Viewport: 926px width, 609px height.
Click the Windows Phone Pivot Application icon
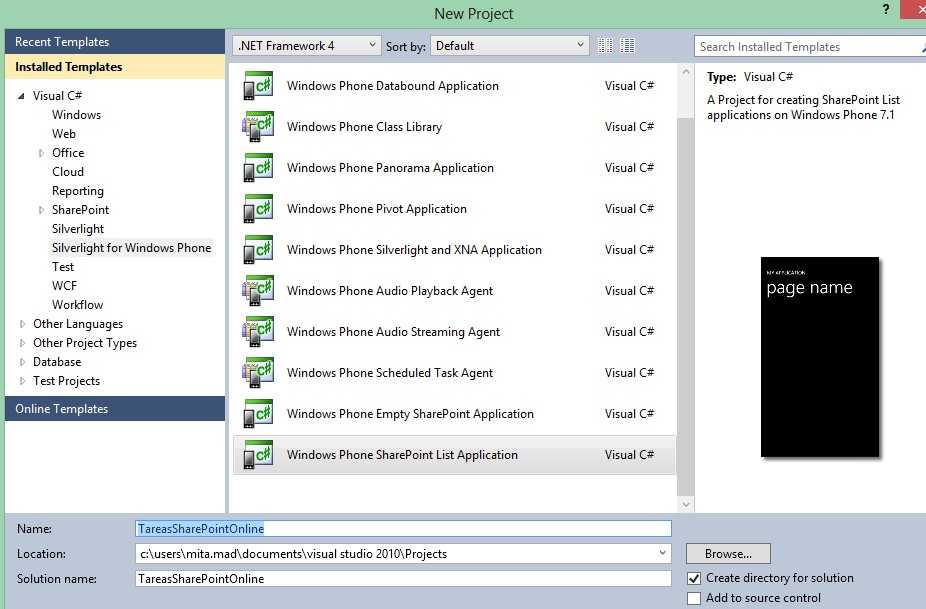(258, 209)
